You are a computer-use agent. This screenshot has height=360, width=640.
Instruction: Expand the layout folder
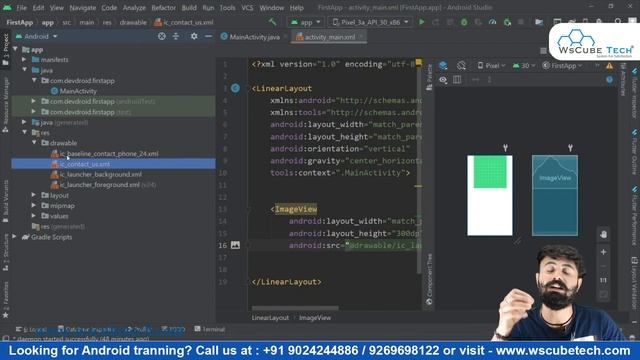34,195
